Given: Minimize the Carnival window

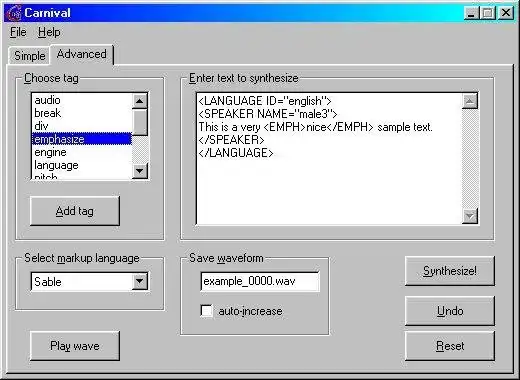Looking at the screenshot, I should 471,13.
